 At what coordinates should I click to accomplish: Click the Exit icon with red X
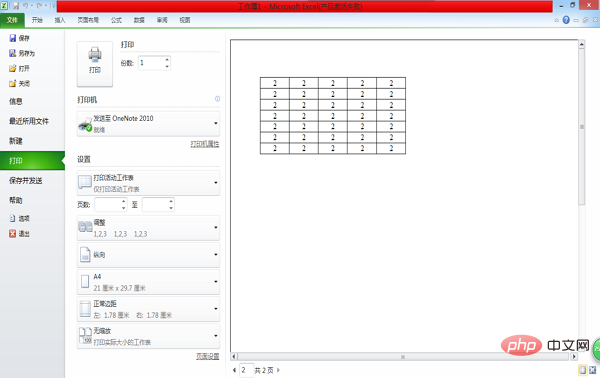point(13,233)
